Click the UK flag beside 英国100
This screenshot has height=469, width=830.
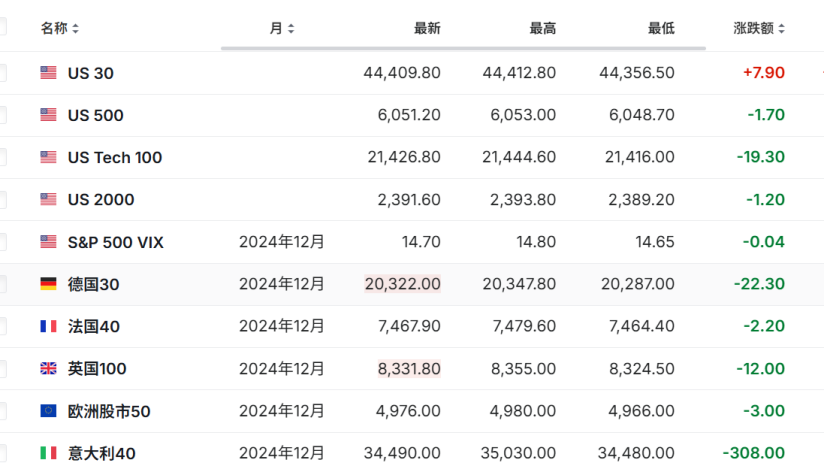click(48, 368)
